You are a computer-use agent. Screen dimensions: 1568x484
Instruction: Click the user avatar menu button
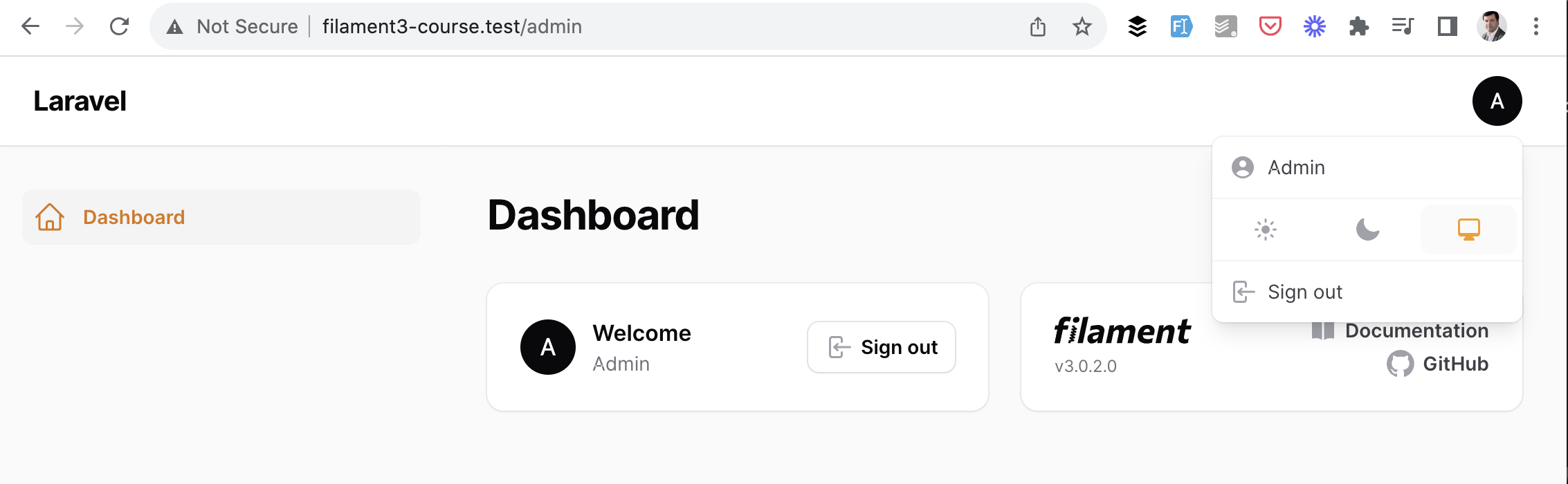(1497, 101)
